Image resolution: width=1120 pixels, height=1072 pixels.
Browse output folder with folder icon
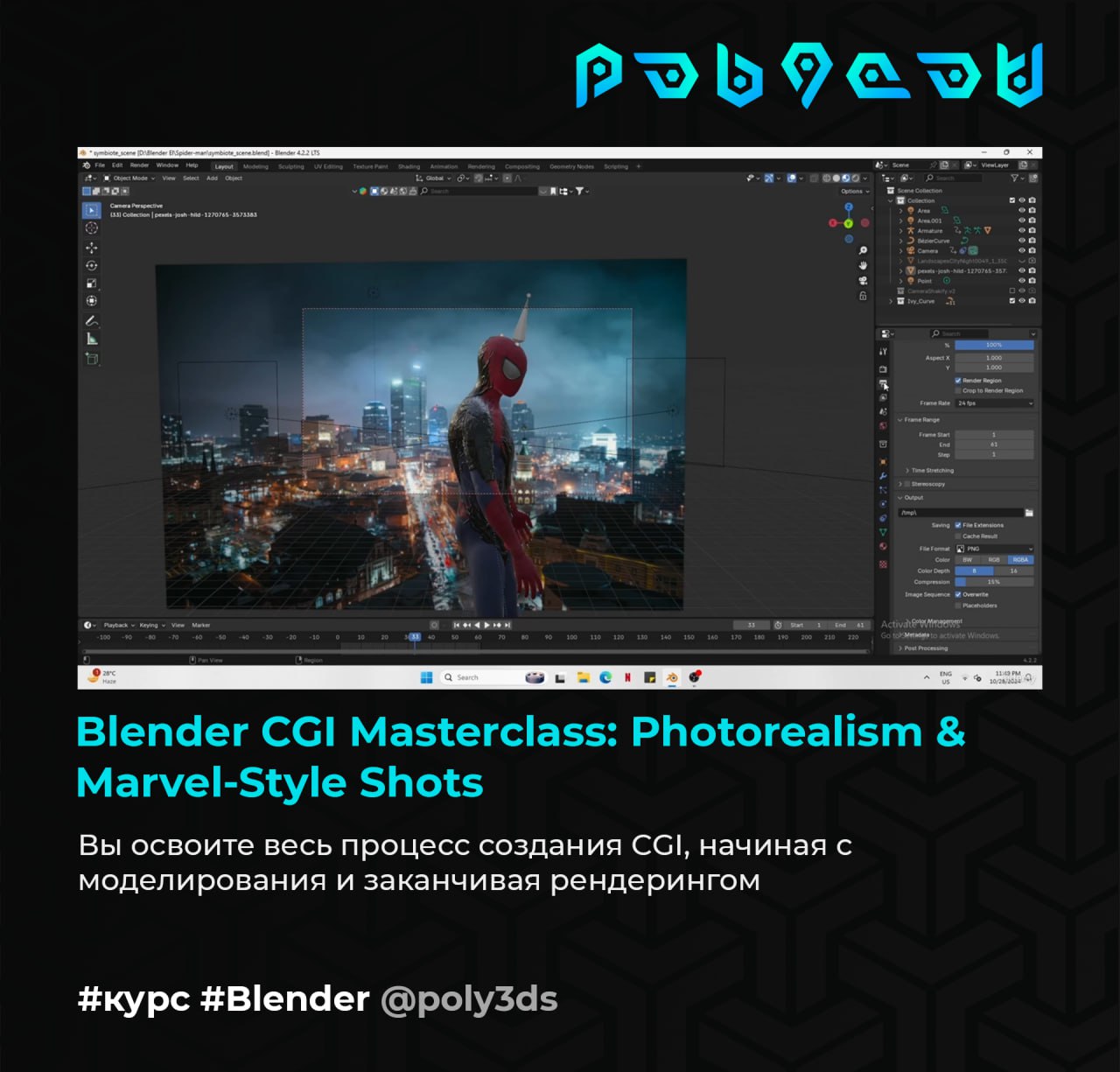(1029, 512)
